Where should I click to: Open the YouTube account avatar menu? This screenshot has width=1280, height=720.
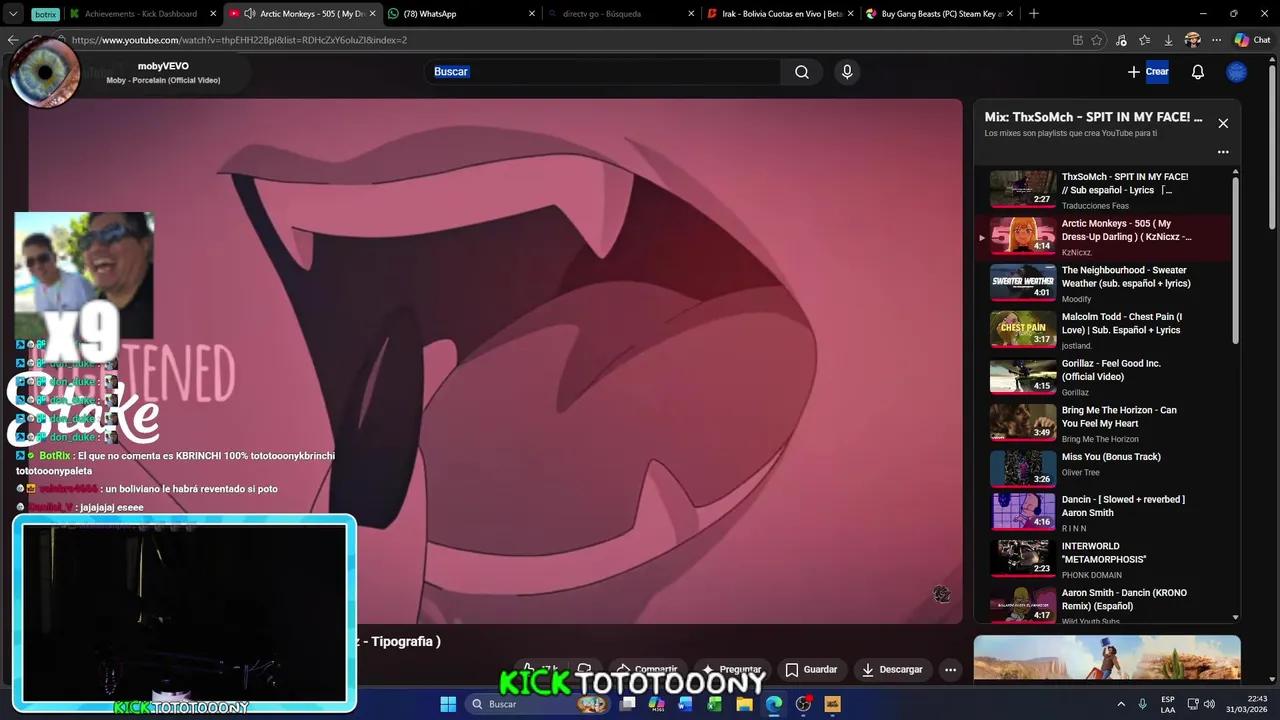1237,72
